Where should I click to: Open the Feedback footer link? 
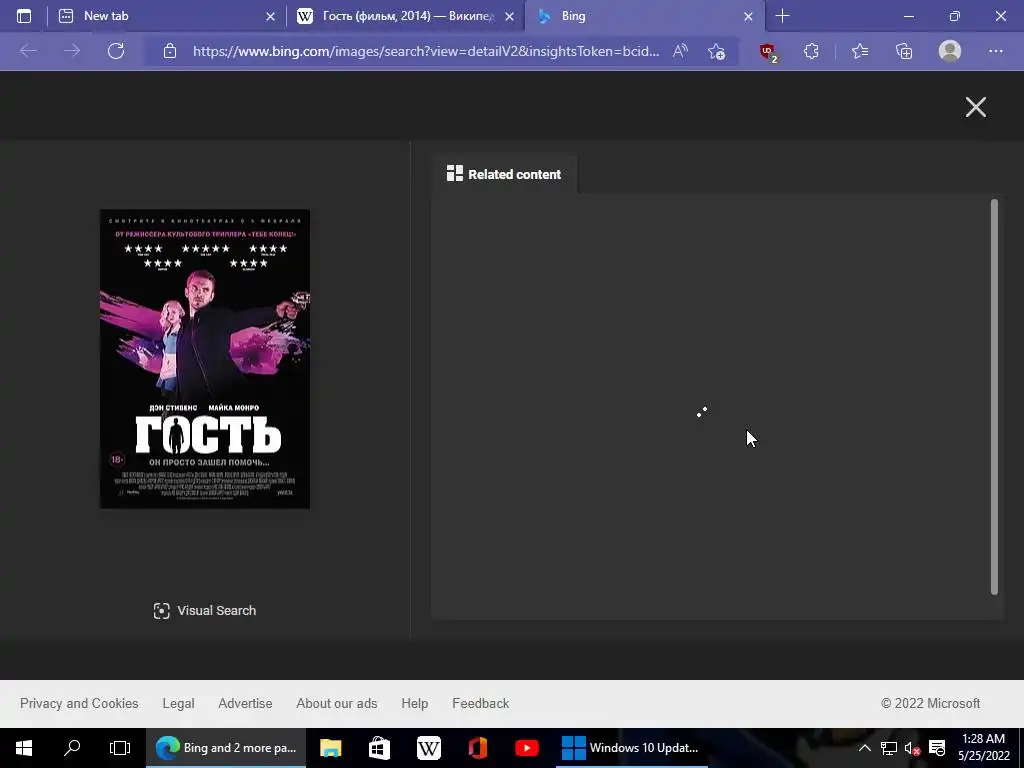(481, 703)
